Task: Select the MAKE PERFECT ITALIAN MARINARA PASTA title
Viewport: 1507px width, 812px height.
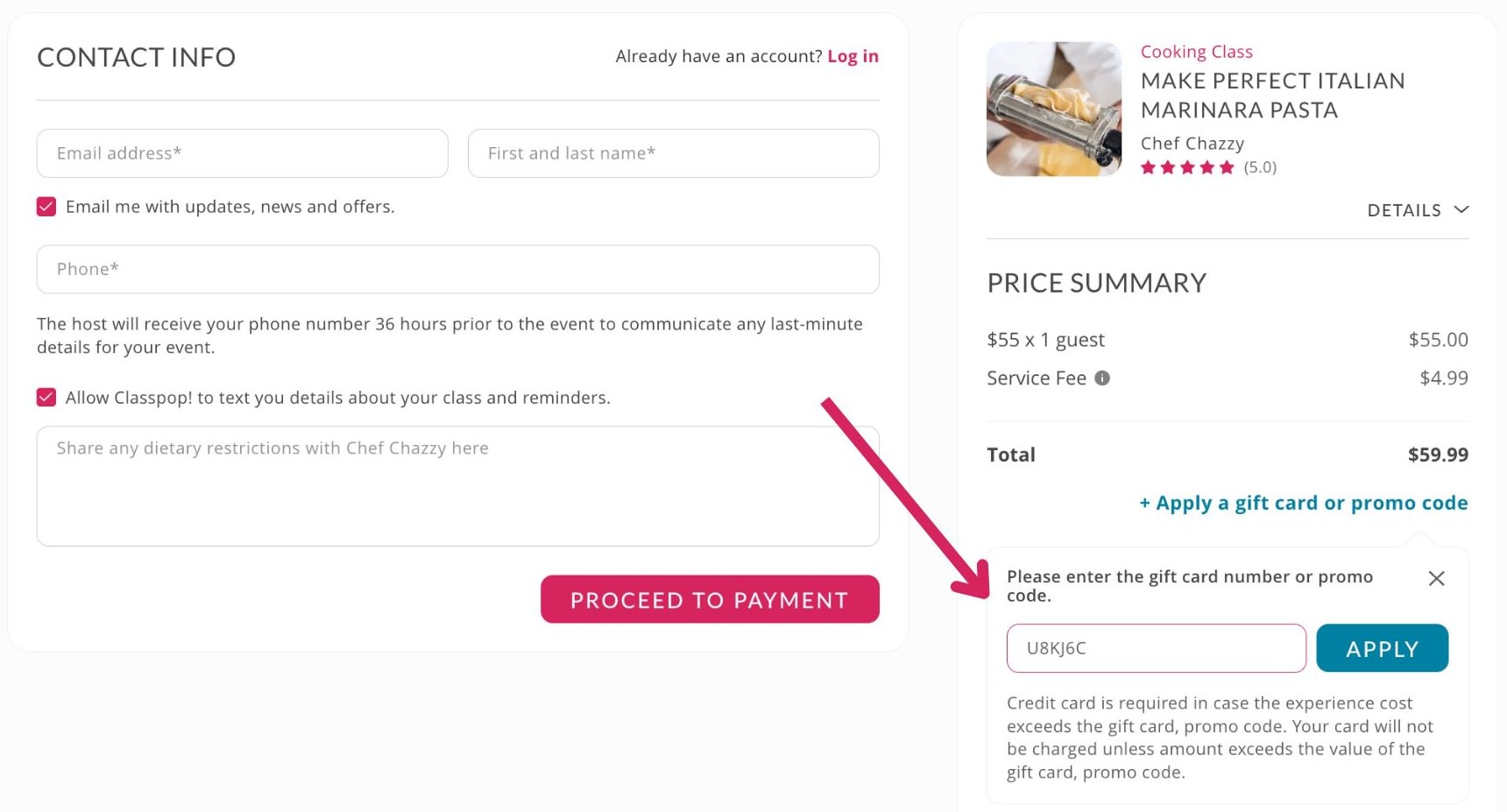Action: (1272, 95)
